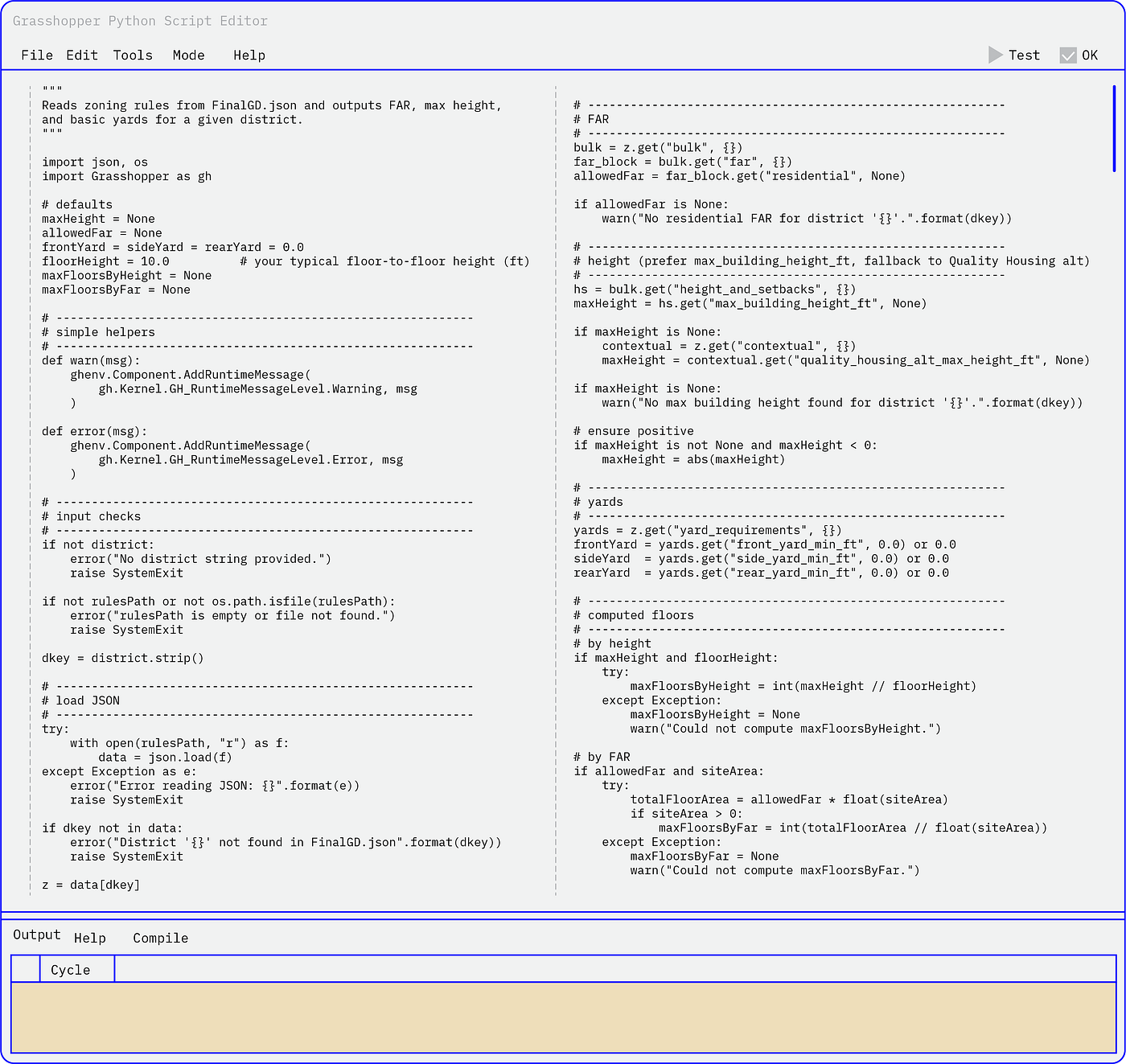Switch to the Compile tab

click(161, 938)
